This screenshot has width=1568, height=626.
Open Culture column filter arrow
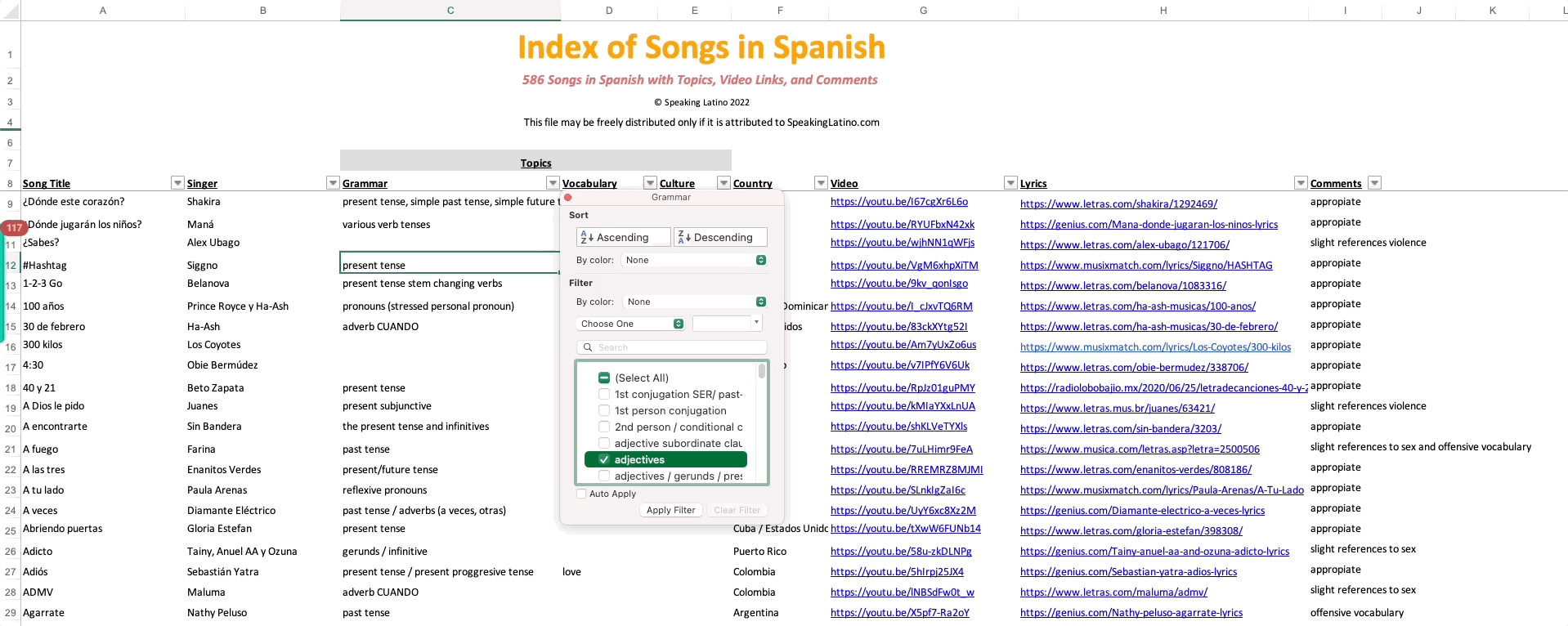point(724,183)
